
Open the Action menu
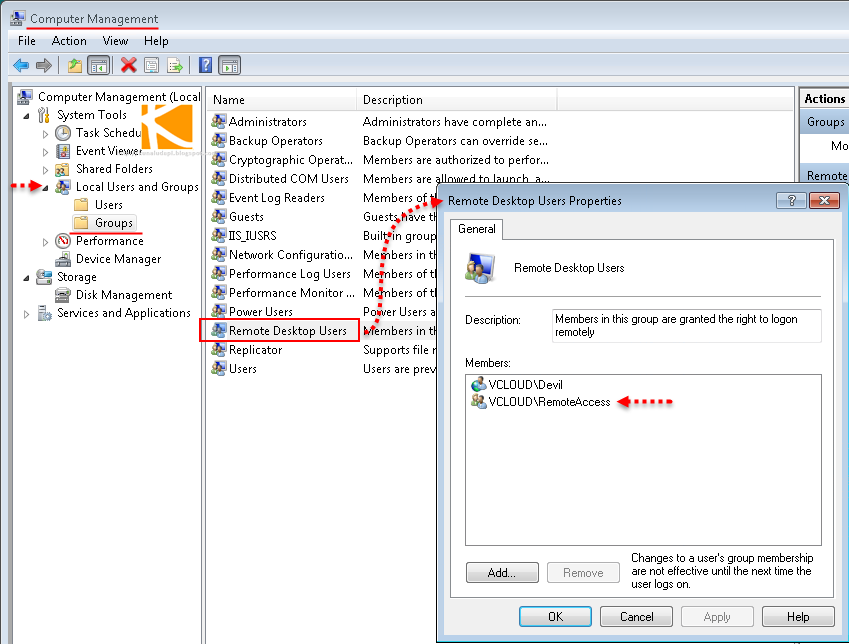68,41
